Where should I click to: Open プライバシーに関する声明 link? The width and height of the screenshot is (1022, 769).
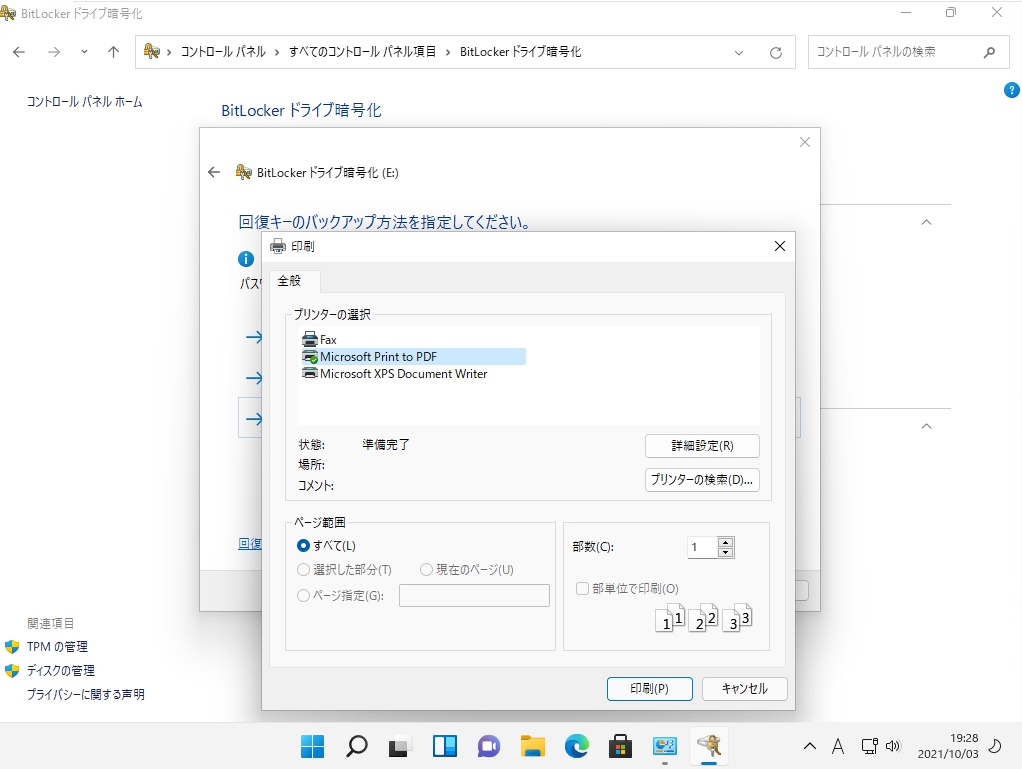click(x=85, y=695)
